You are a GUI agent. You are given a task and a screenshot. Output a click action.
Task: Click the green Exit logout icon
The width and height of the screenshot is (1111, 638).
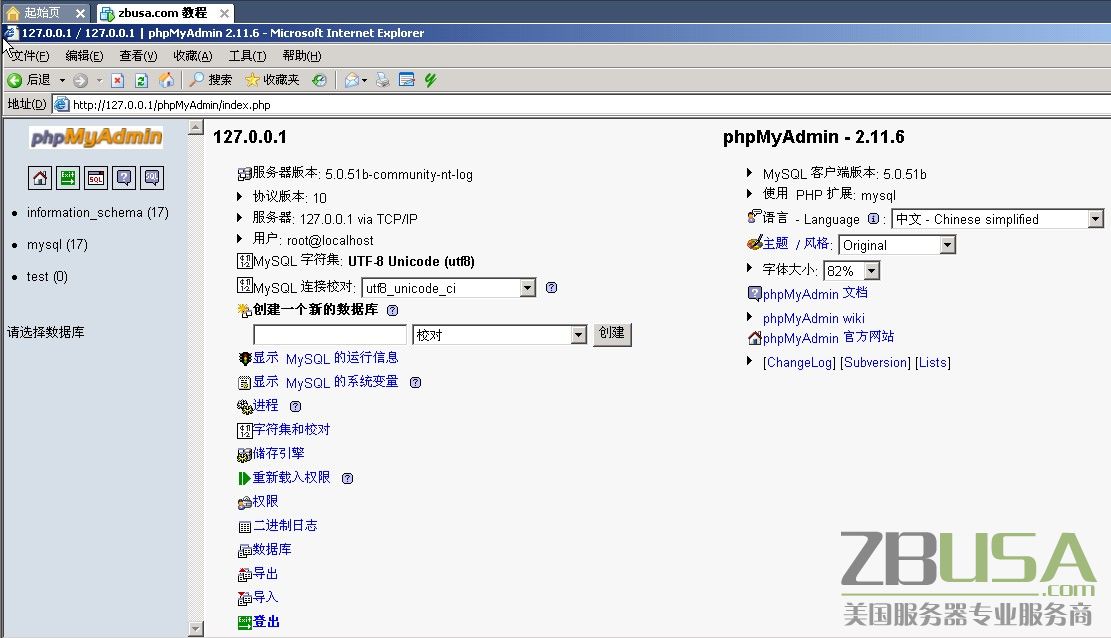(x=68, y=178)
